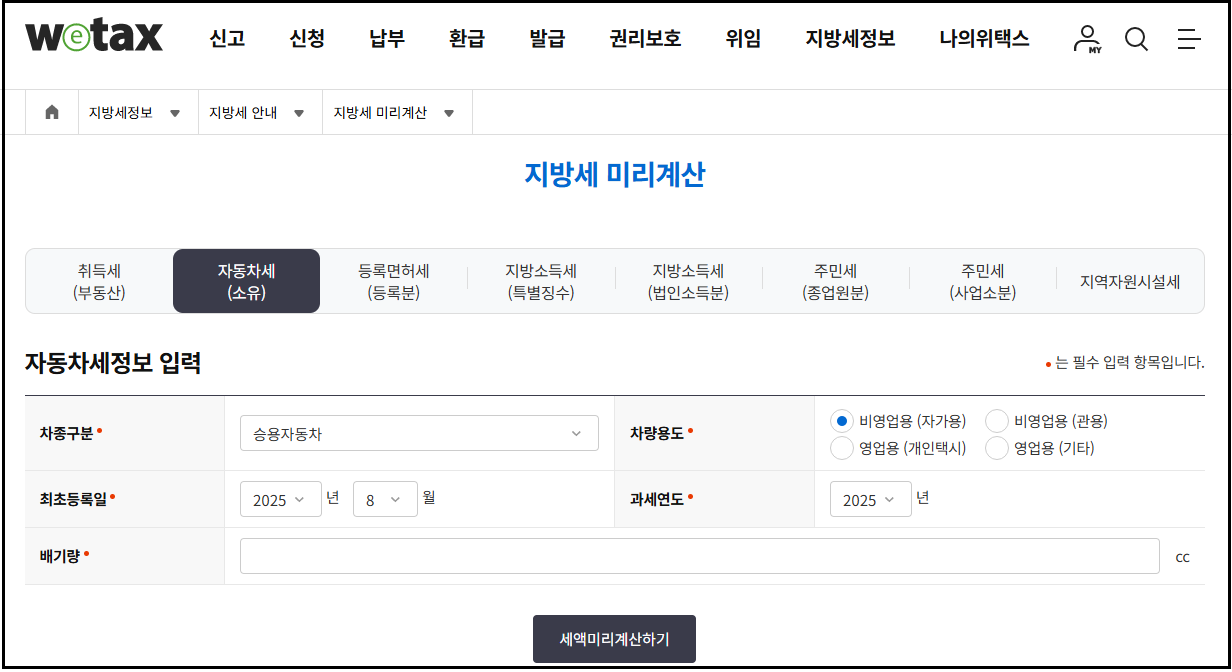This screenshot has width=1232, height=672.
Task: Open the 최초등록일 month dropdown showing 8
Action: click(385, 498)
